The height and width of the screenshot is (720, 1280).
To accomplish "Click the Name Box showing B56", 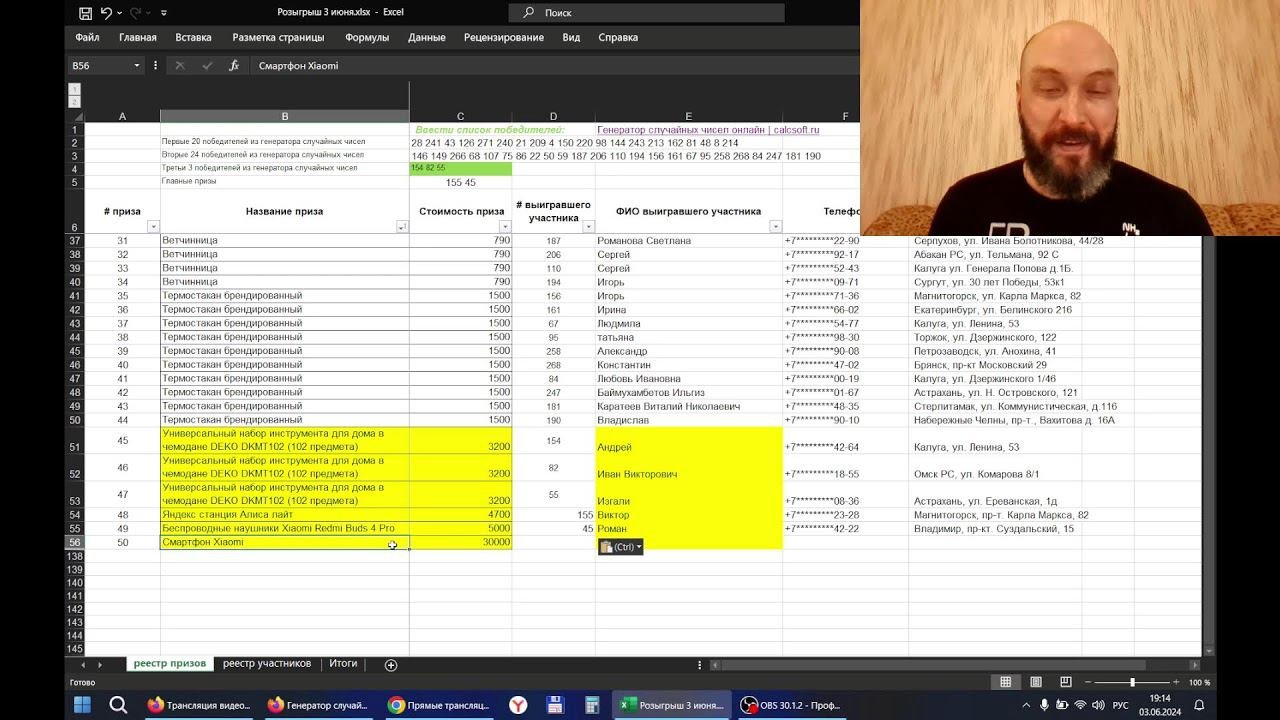I will tap(99, 65).
